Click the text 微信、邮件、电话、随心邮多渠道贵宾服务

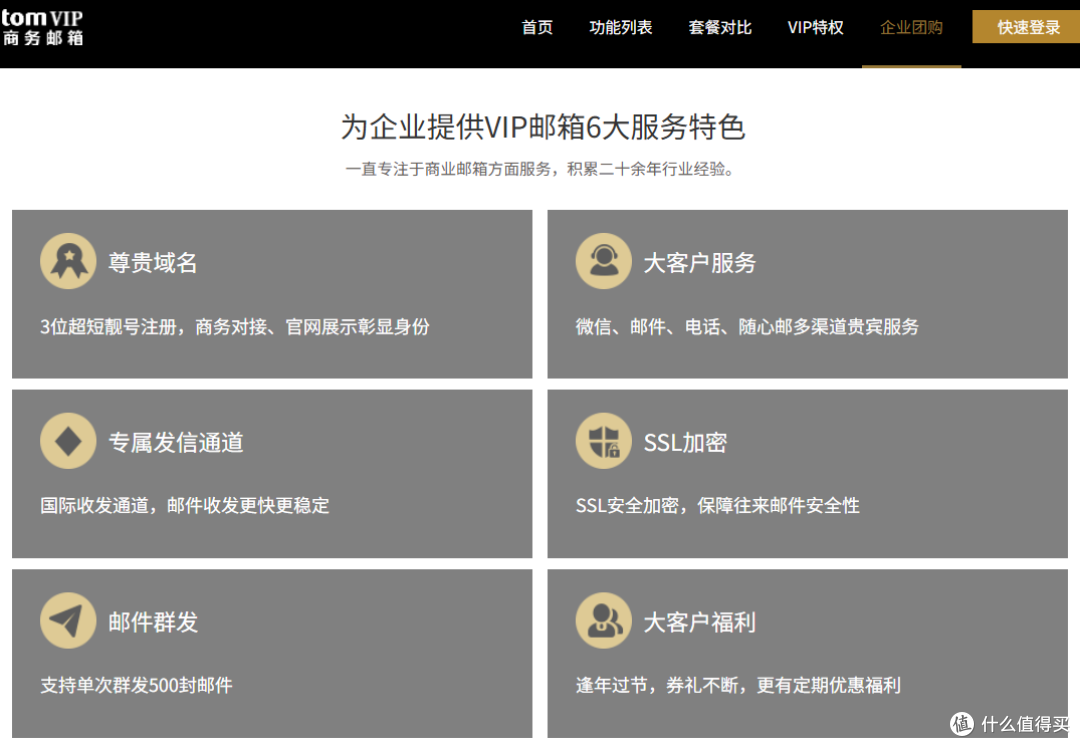click(747, 326)
